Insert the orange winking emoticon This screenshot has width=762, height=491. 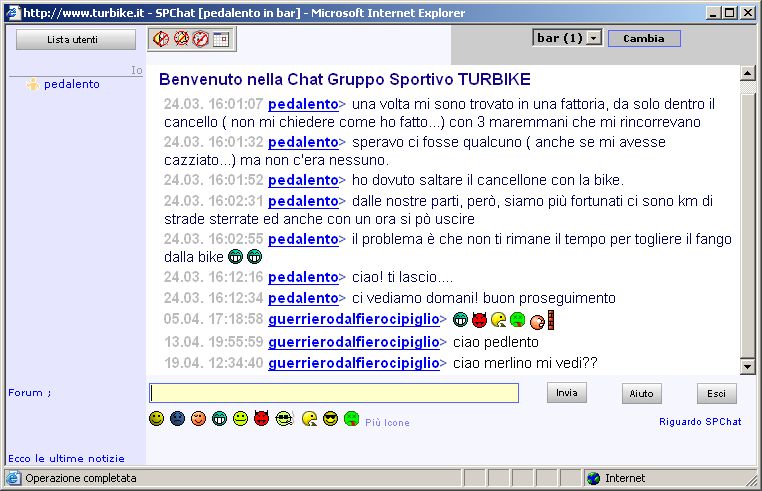[198, 419]
